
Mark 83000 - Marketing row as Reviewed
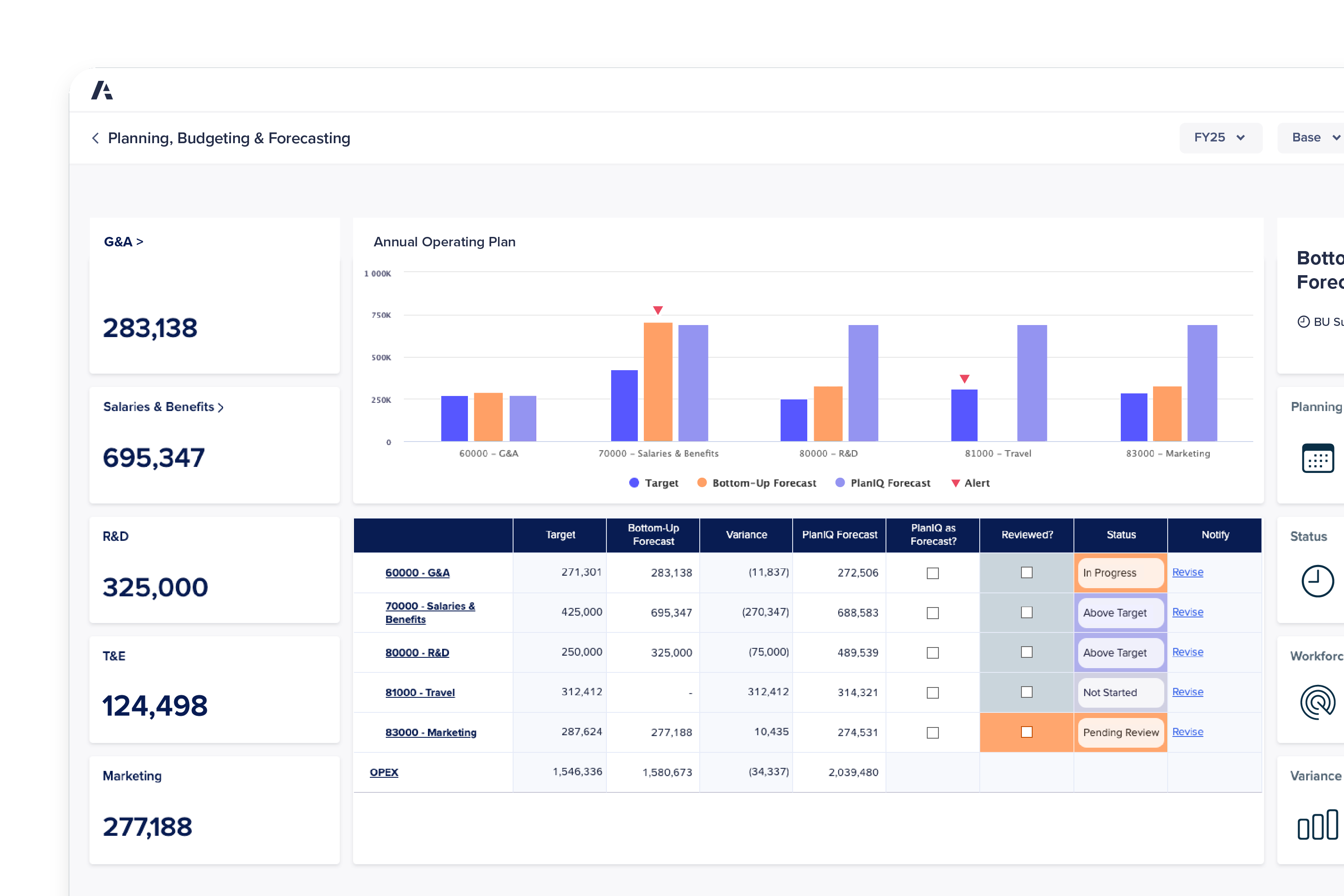click(x=1027, y=732)
